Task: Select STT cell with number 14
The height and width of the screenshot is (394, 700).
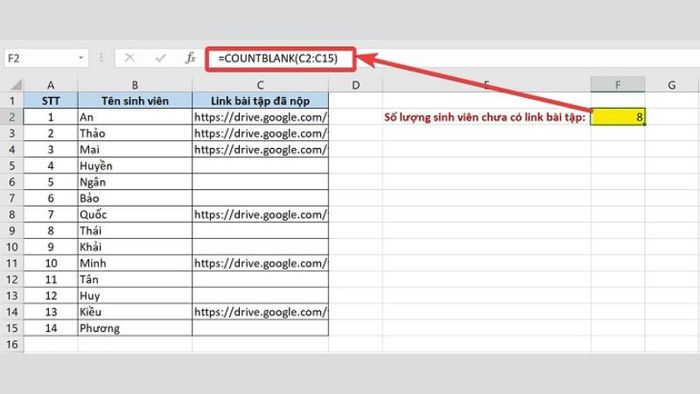Action: [50, 328]
